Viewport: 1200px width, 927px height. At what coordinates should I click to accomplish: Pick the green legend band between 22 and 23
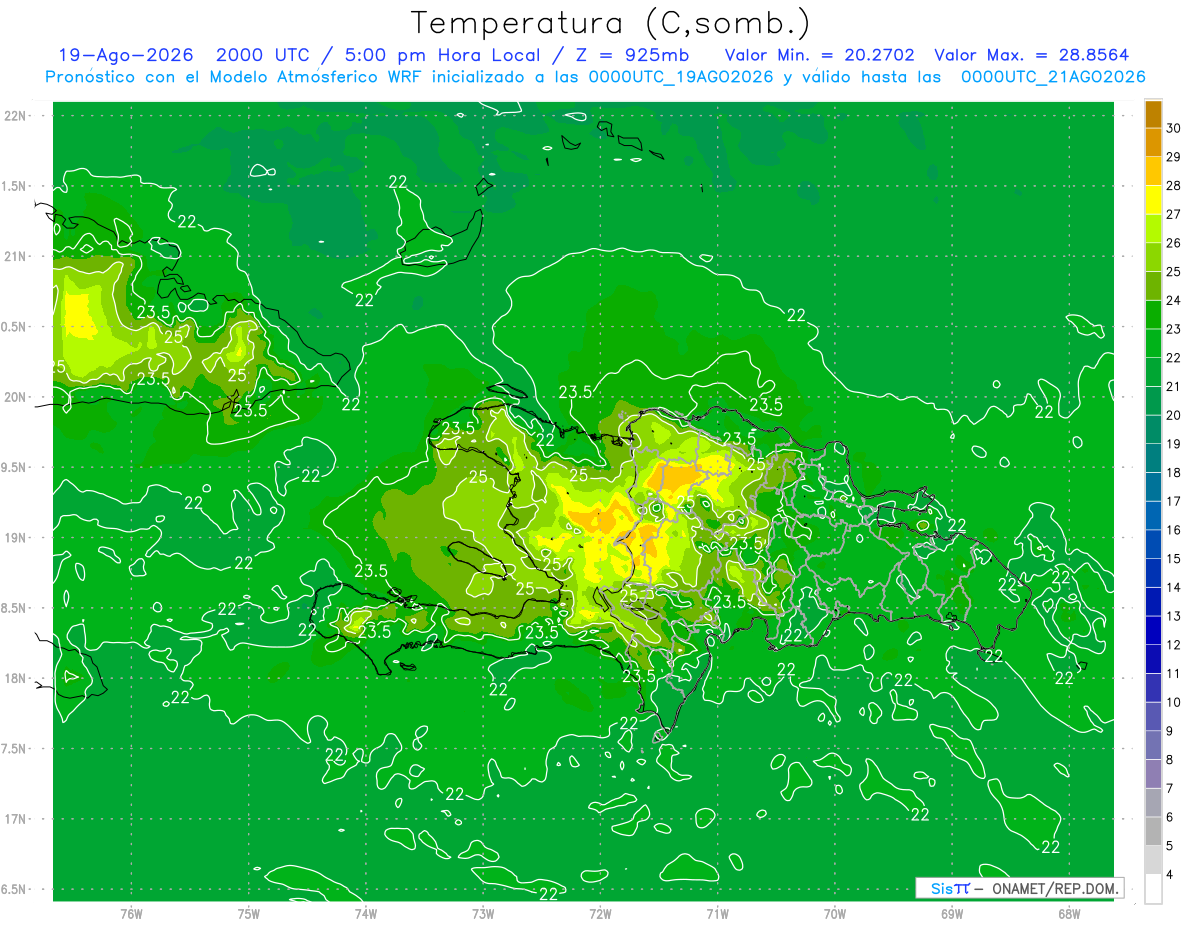pos(1153,343)
